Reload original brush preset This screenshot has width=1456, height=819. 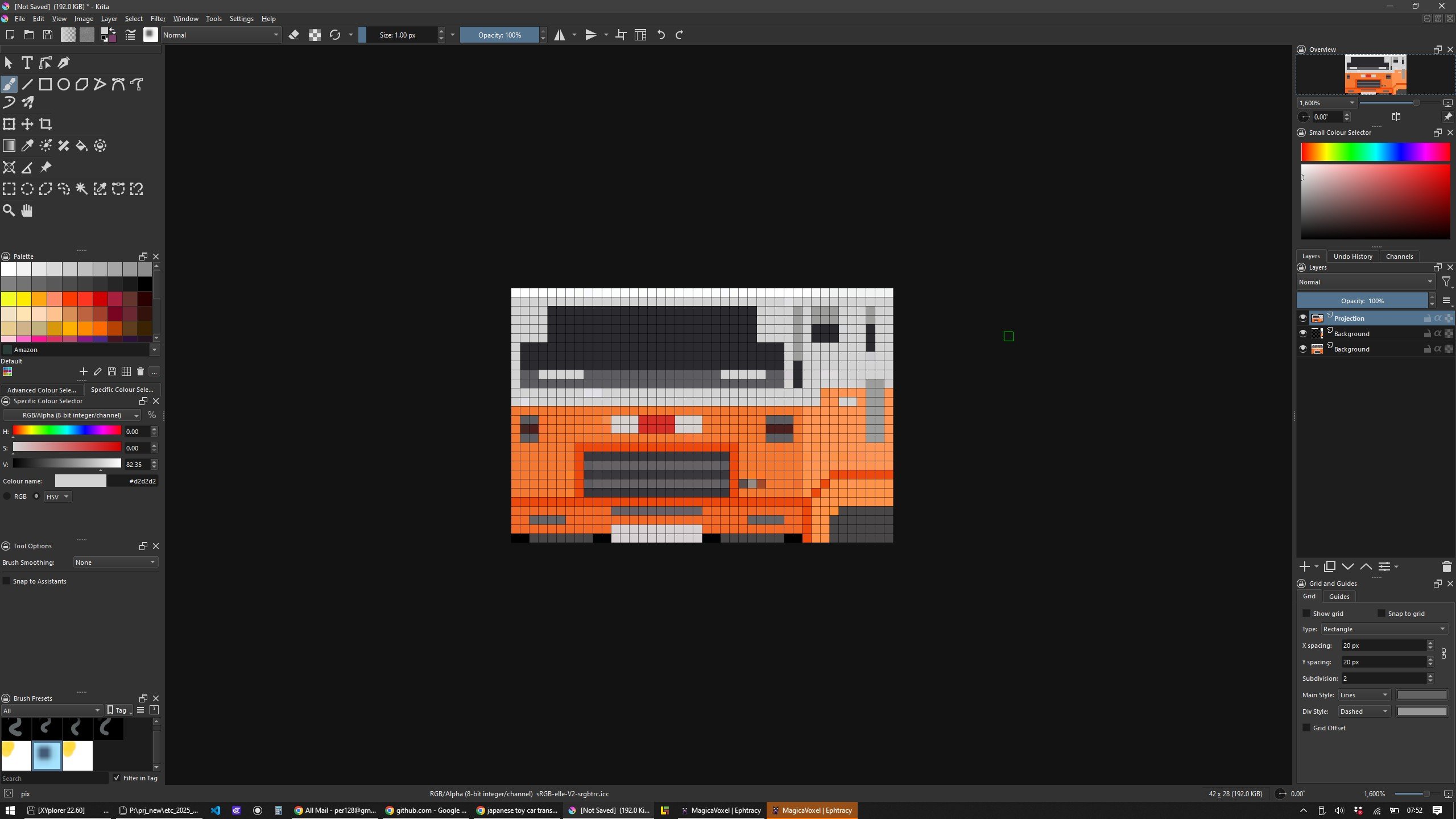pos(335,35)
